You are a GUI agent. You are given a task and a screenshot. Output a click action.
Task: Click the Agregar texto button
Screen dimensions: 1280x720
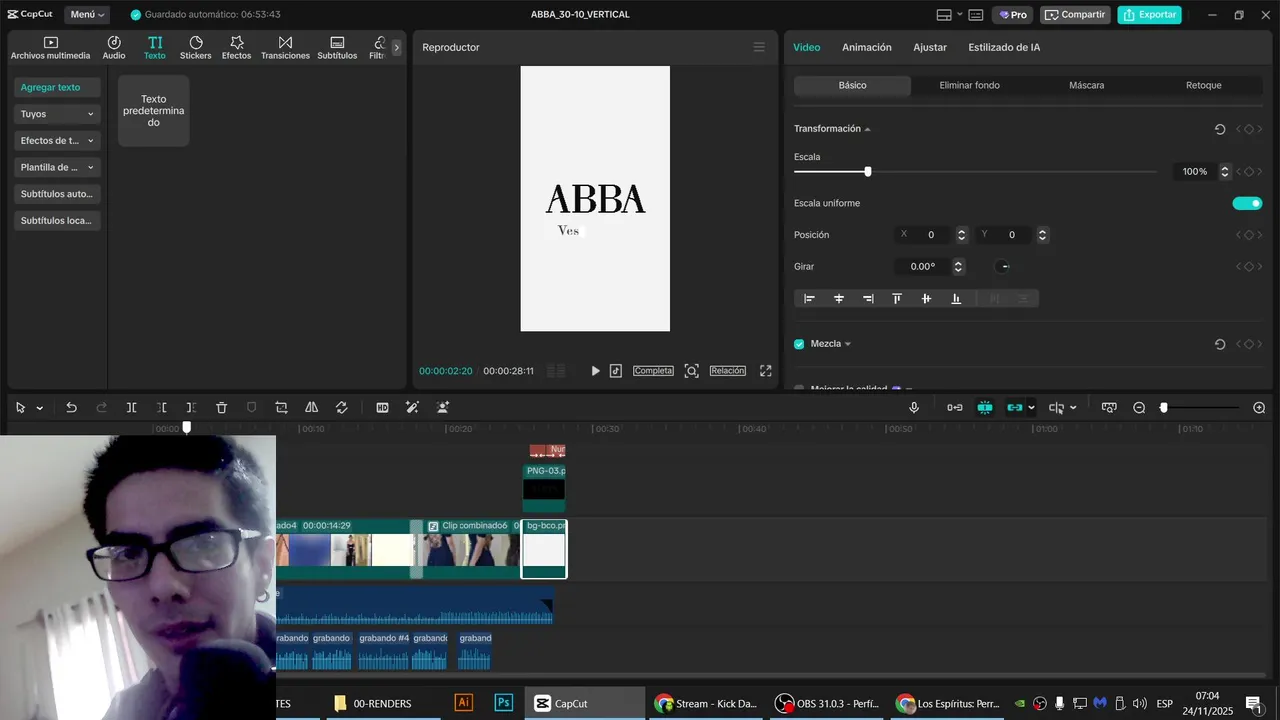(x=57, y=87)
